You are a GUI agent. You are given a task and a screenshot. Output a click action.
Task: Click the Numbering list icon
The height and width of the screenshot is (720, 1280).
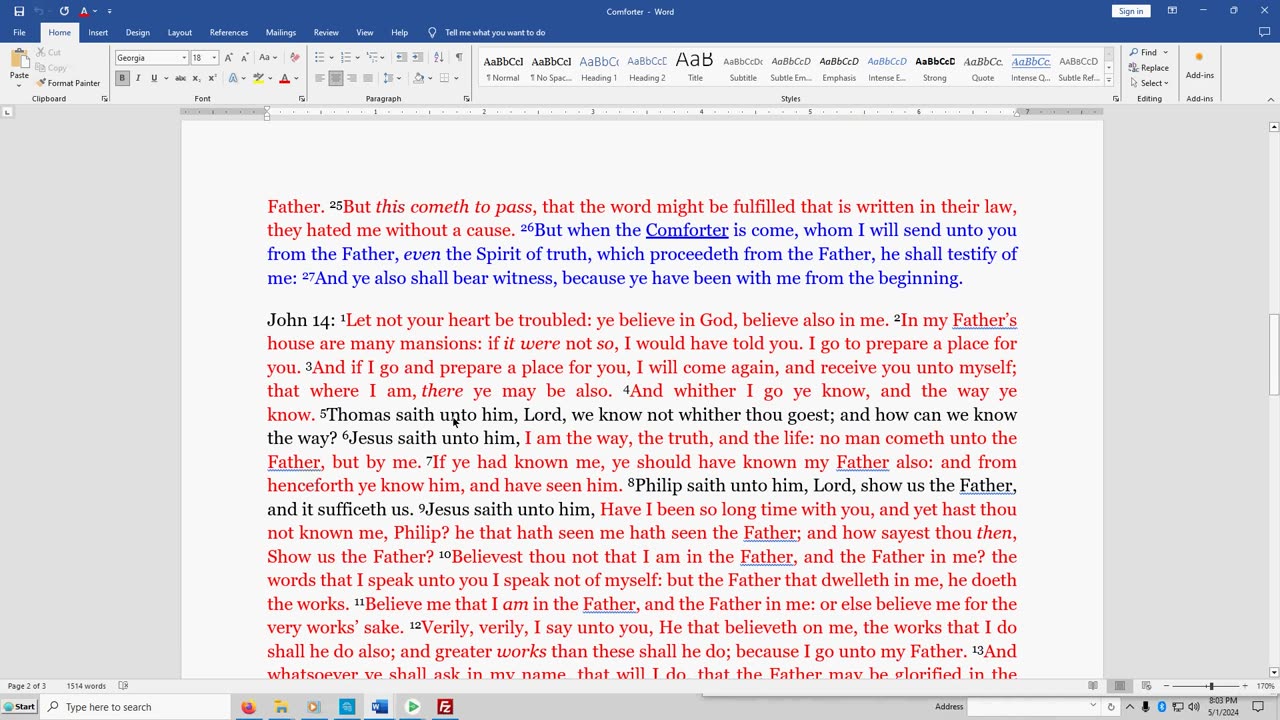[347, 58]
